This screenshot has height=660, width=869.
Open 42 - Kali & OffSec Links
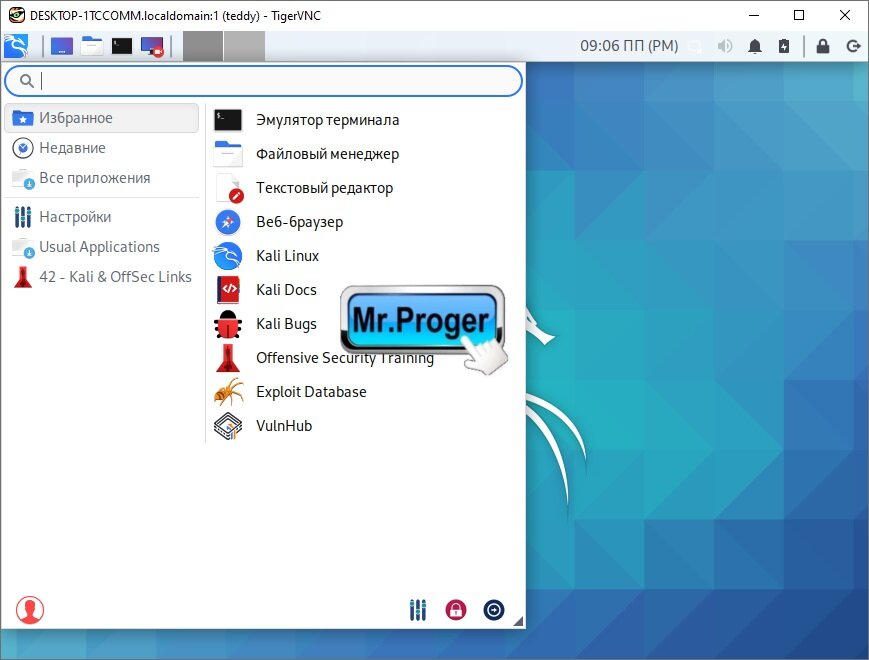pyautogui.click(x=101, y=277)
